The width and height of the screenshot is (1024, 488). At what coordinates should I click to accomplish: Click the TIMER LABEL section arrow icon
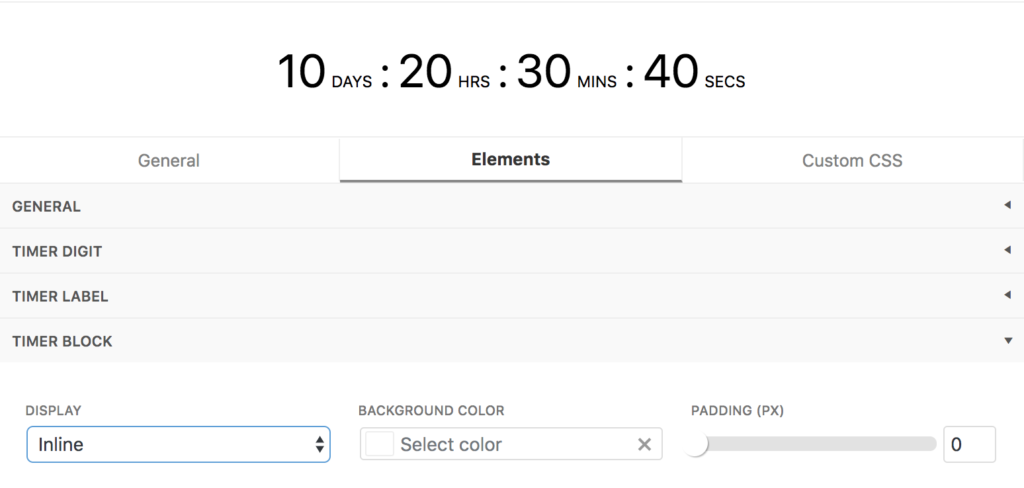(x=1007, y=295)
